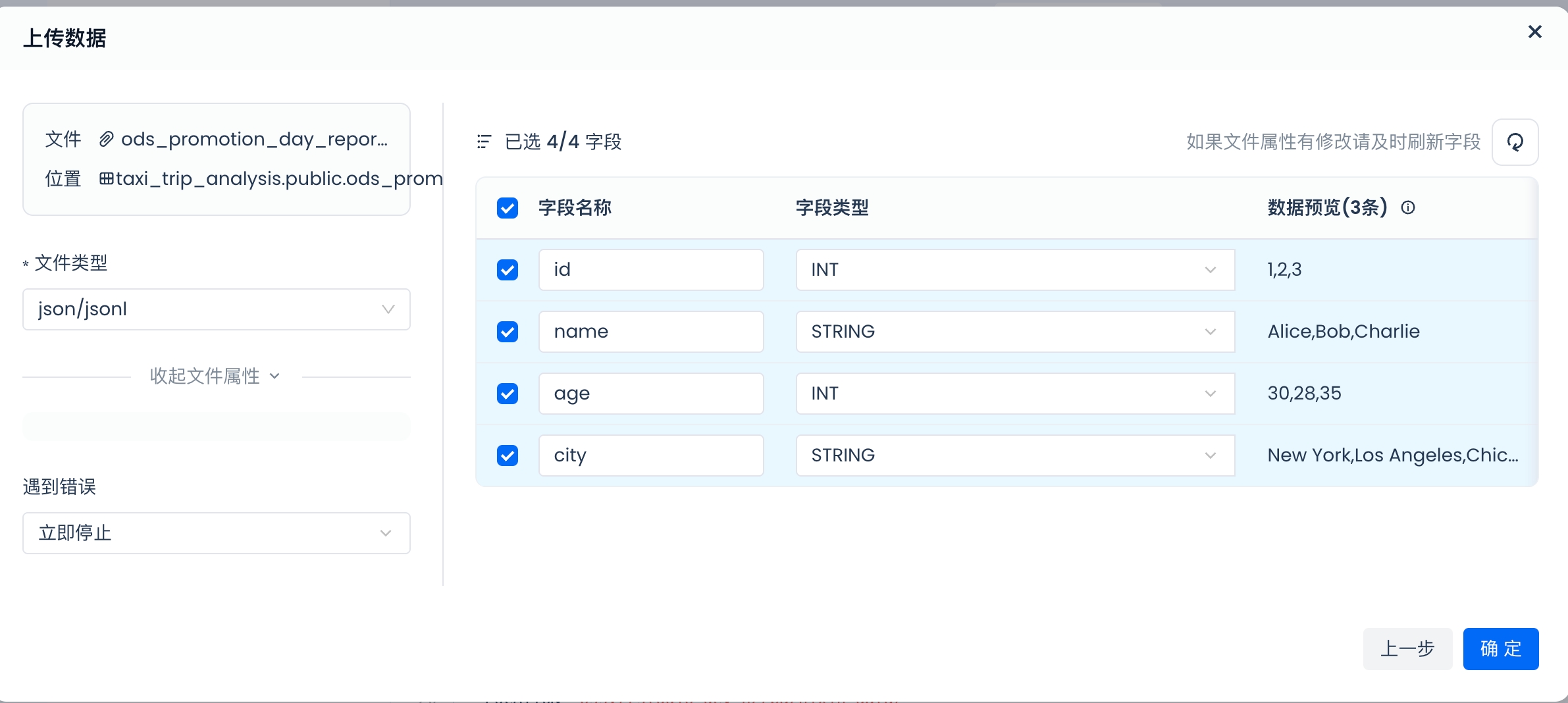Click the refresh fields icon button
The image size is (1568, 703).
coord(1515,142)
